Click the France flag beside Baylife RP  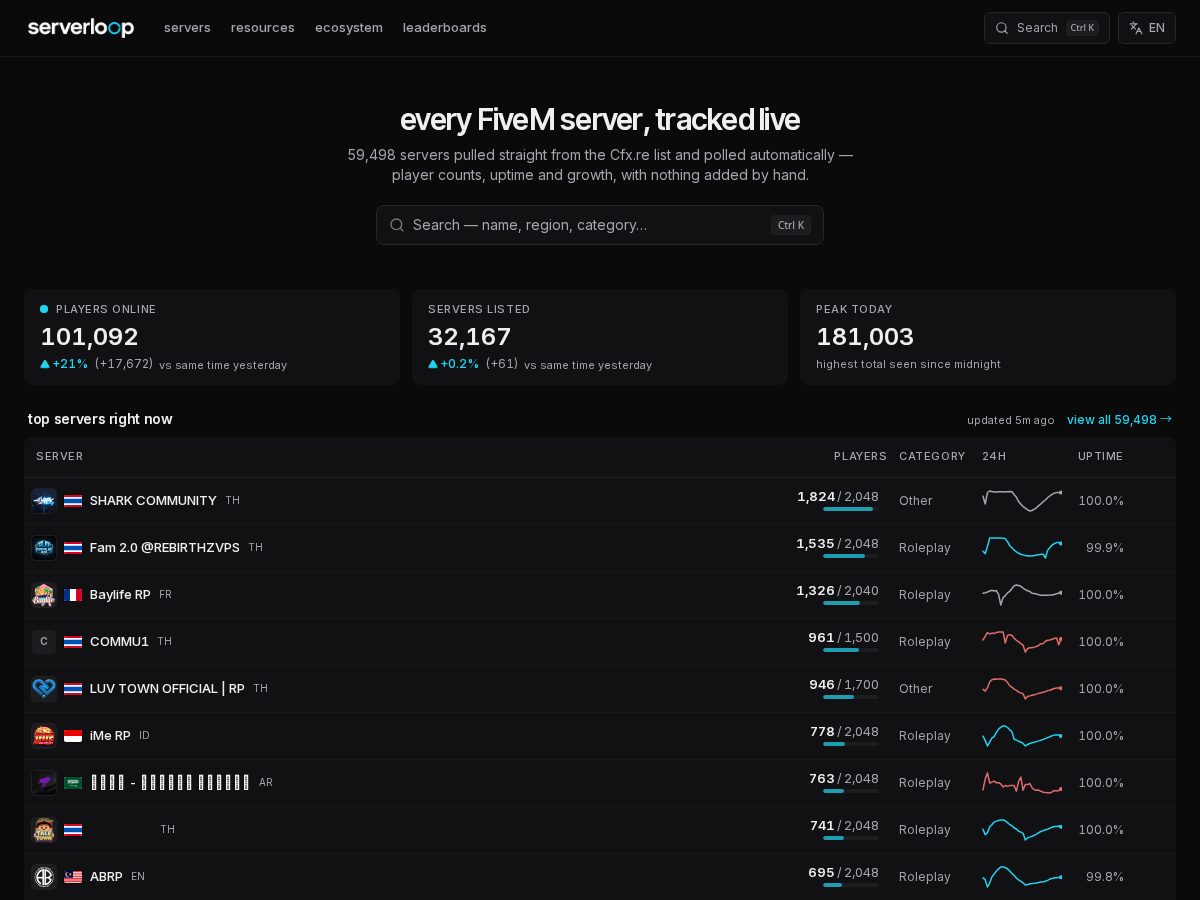73,595
